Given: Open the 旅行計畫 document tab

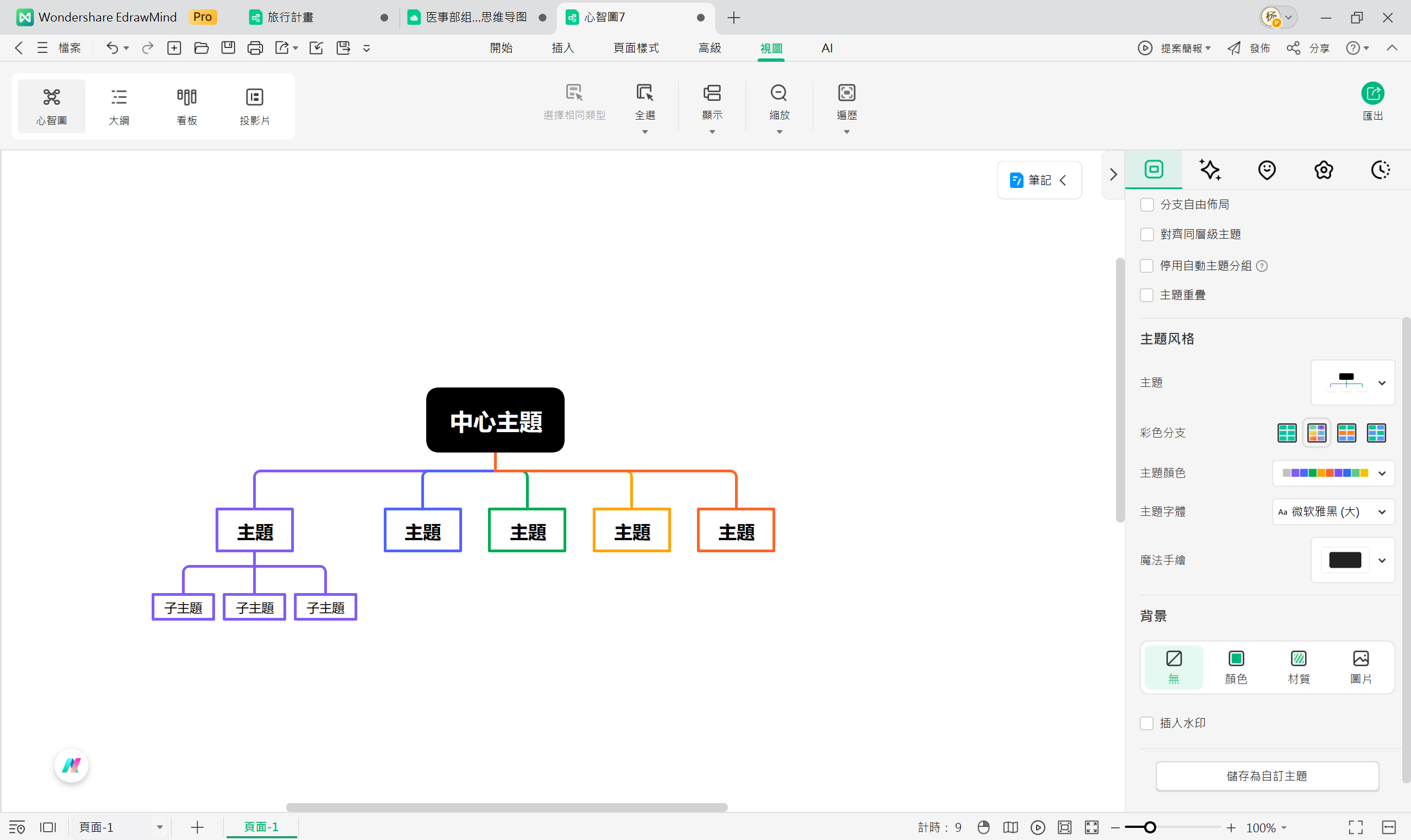Looking at the screenshot, I should click(x=291, y=17).
